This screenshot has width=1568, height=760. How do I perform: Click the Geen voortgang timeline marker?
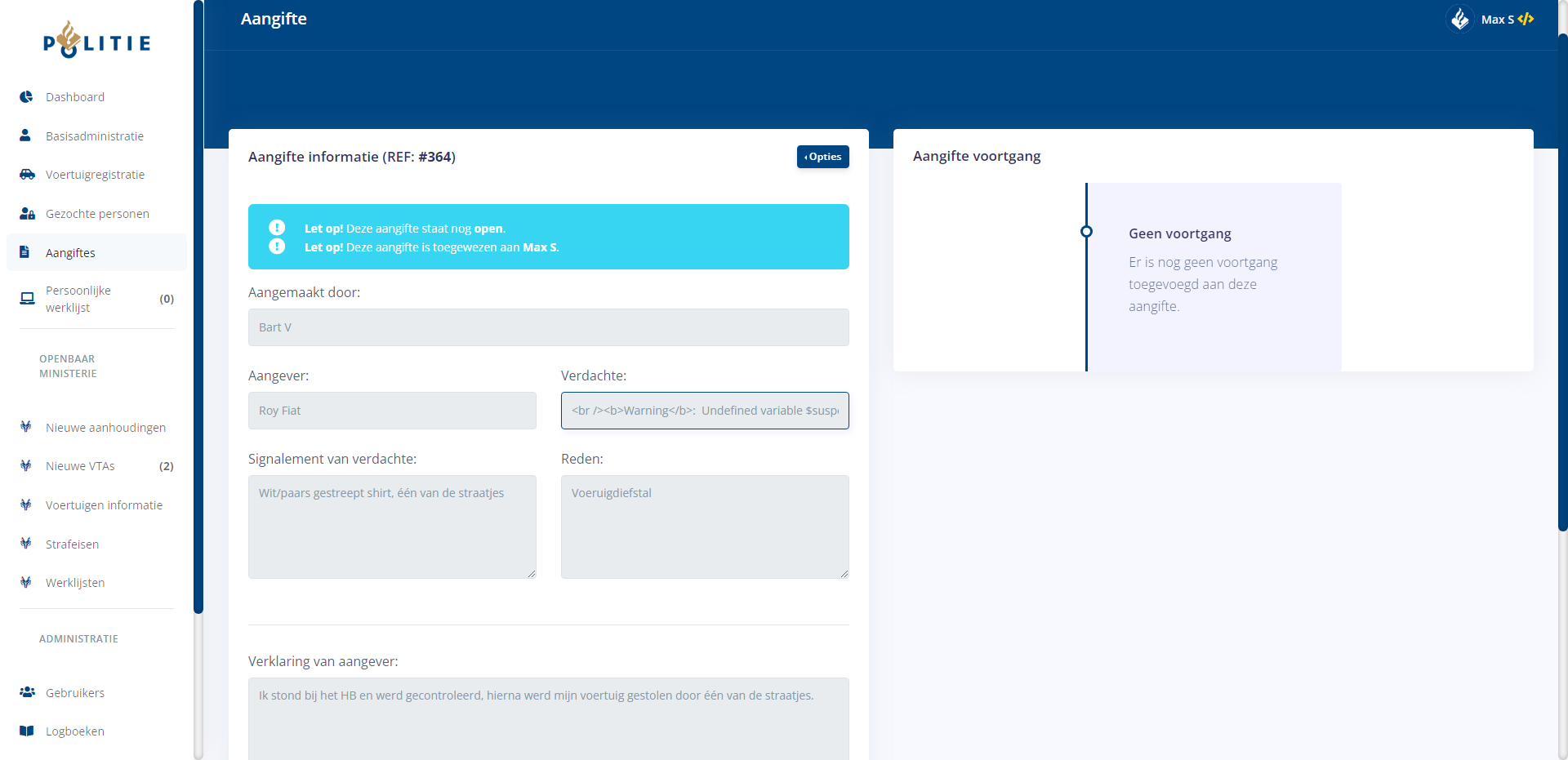pos(1086,232)
